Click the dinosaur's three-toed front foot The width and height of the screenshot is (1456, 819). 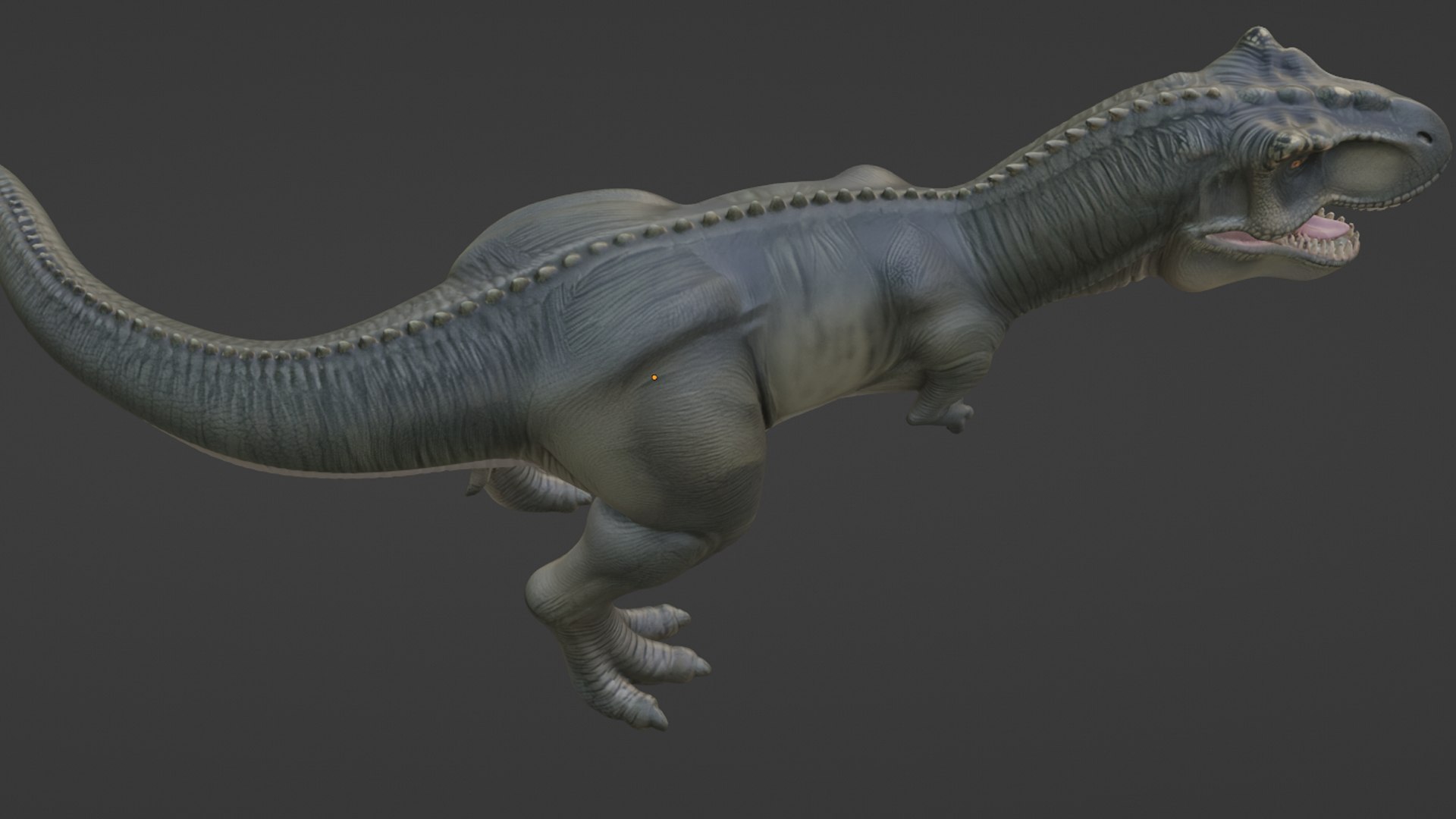[x=637, y=666]
